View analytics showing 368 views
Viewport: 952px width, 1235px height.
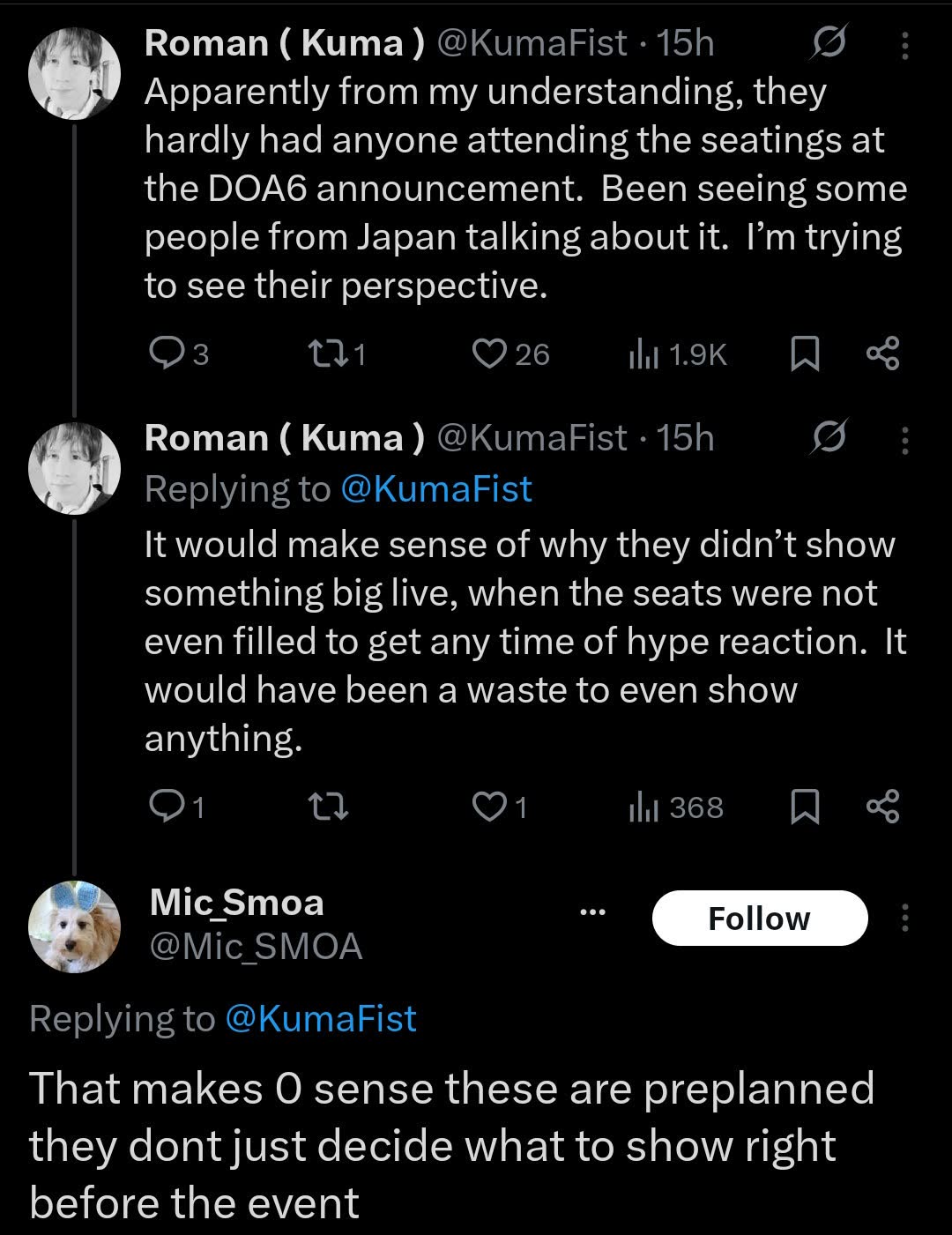click(675, 807)
